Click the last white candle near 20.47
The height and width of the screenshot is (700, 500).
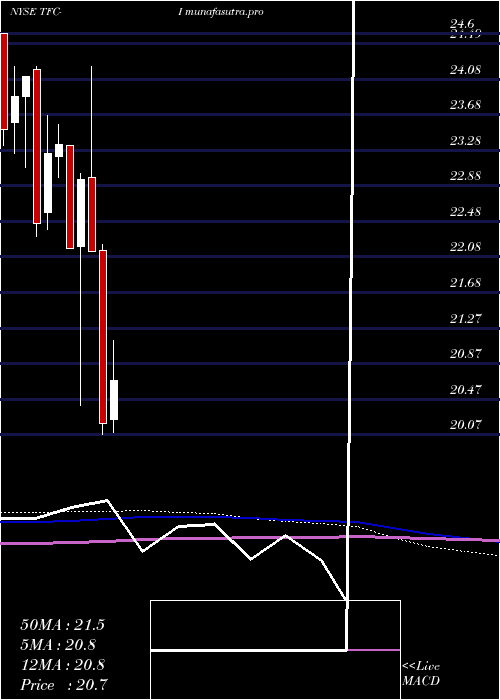click(x=114, y=400)
